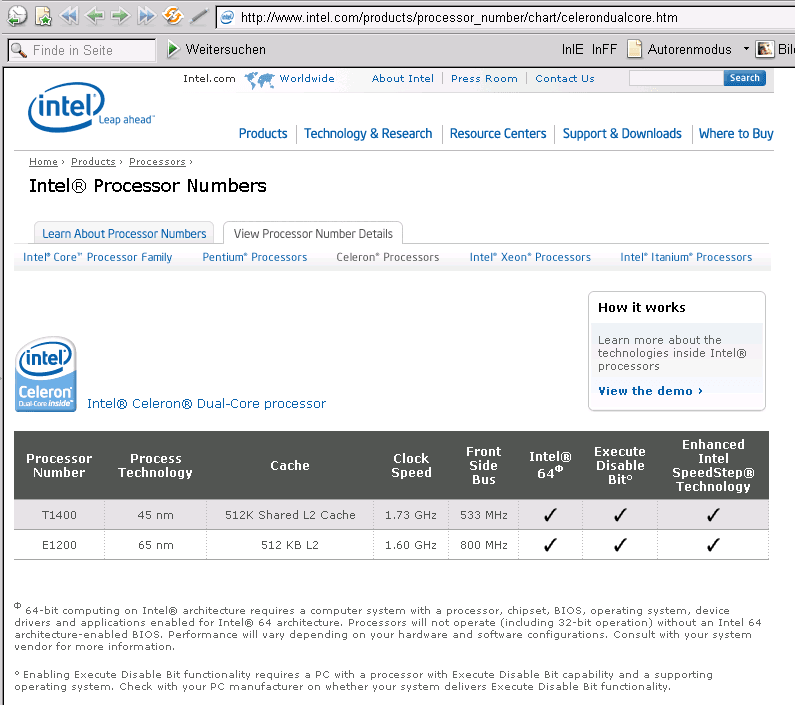The height and width of the screenshot is (705, 795).
Task: Open the history clock icon
Action: coord(17,16)
